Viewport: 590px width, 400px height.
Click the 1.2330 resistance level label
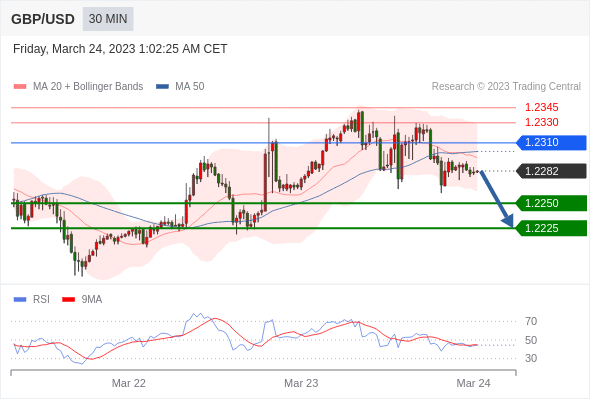point(541,122)
